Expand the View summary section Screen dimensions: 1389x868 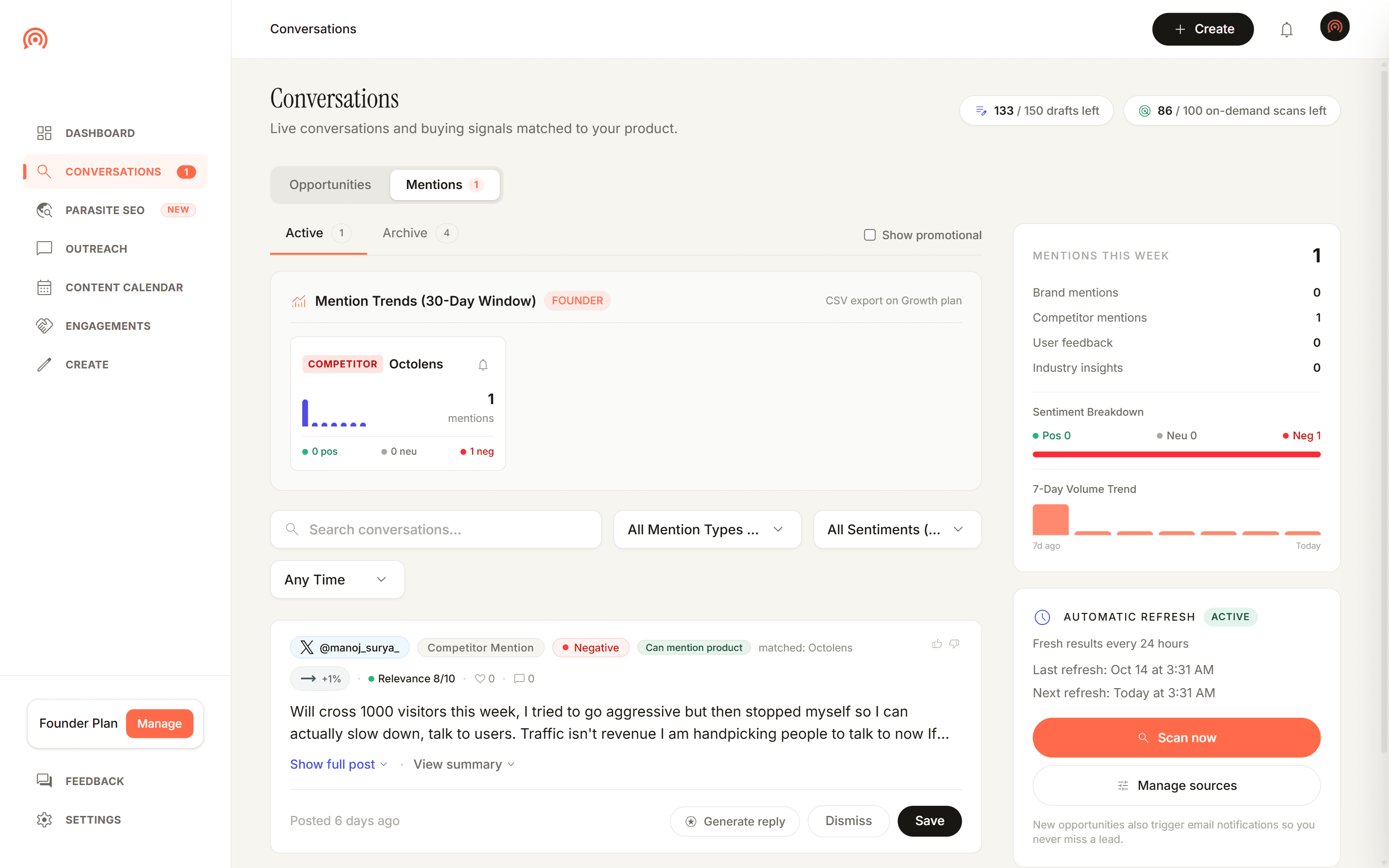[x=464, y=764]
